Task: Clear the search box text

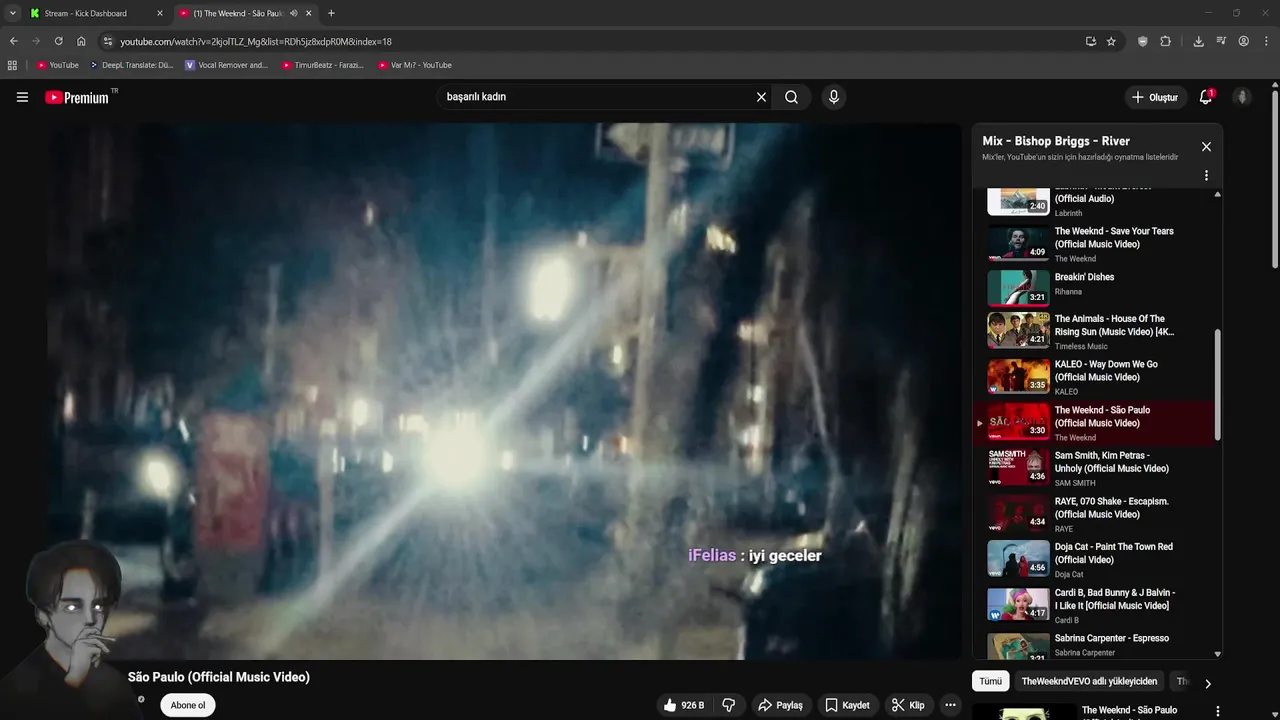Action: [x=761, y=97]
